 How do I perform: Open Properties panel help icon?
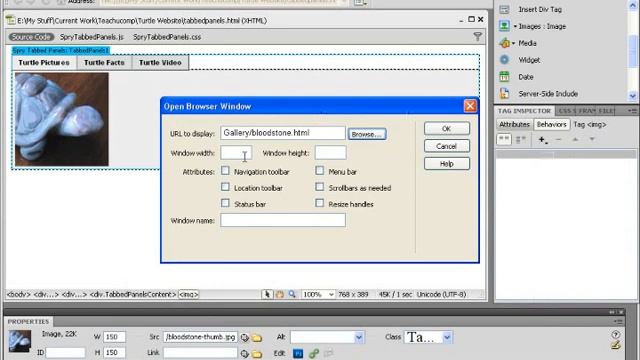point(616,334)
